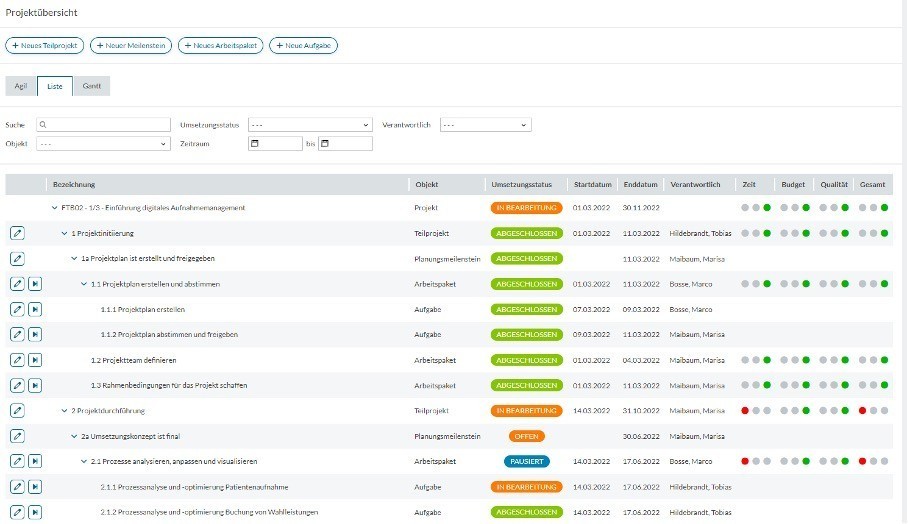Collapse the 2 Projektdurchführung subproject
The width and height of the screenshot is (908, 524).
tap(64, 411)
